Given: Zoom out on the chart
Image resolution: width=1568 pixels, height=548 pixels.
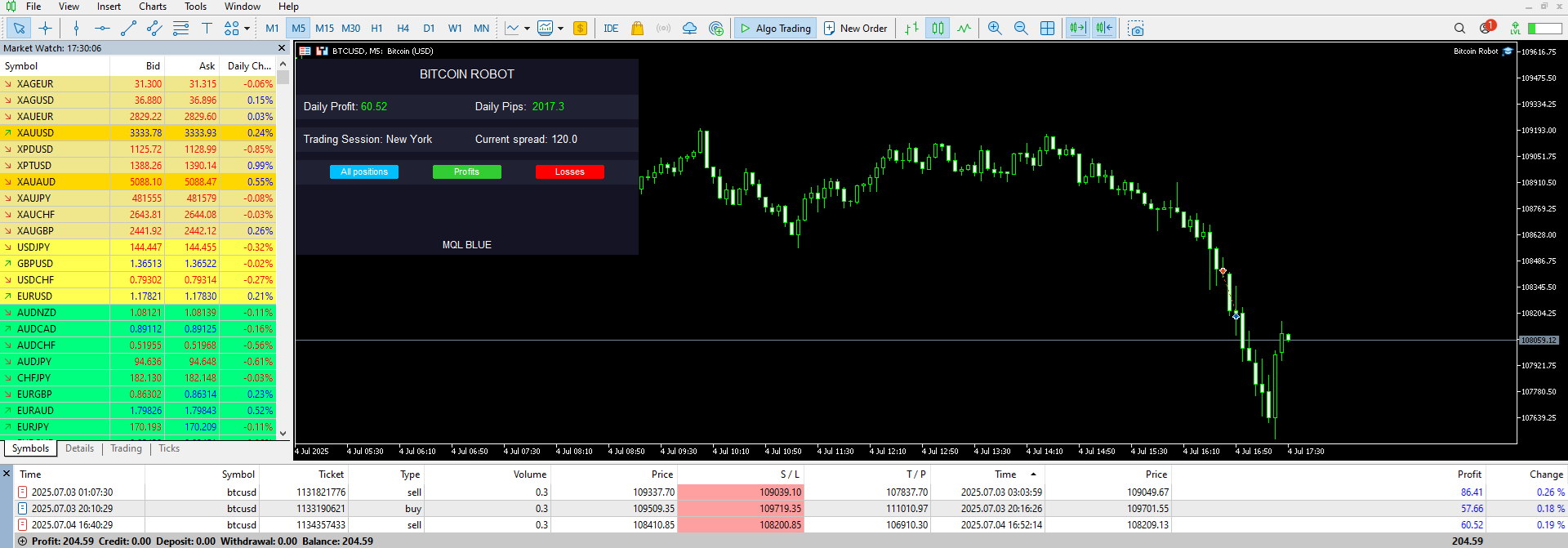Looking at the screenshot, I should [1021, 29].
